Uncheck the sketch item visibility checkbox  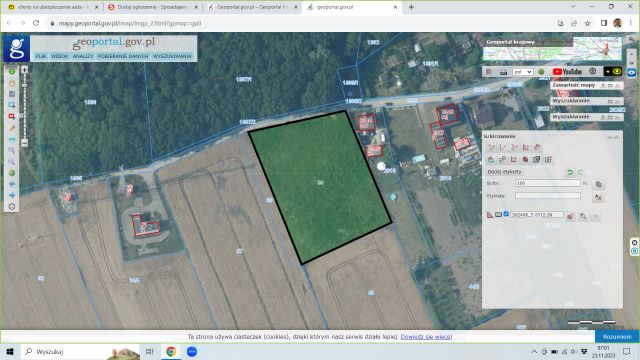pyautogui.click(x=506, y=214)
